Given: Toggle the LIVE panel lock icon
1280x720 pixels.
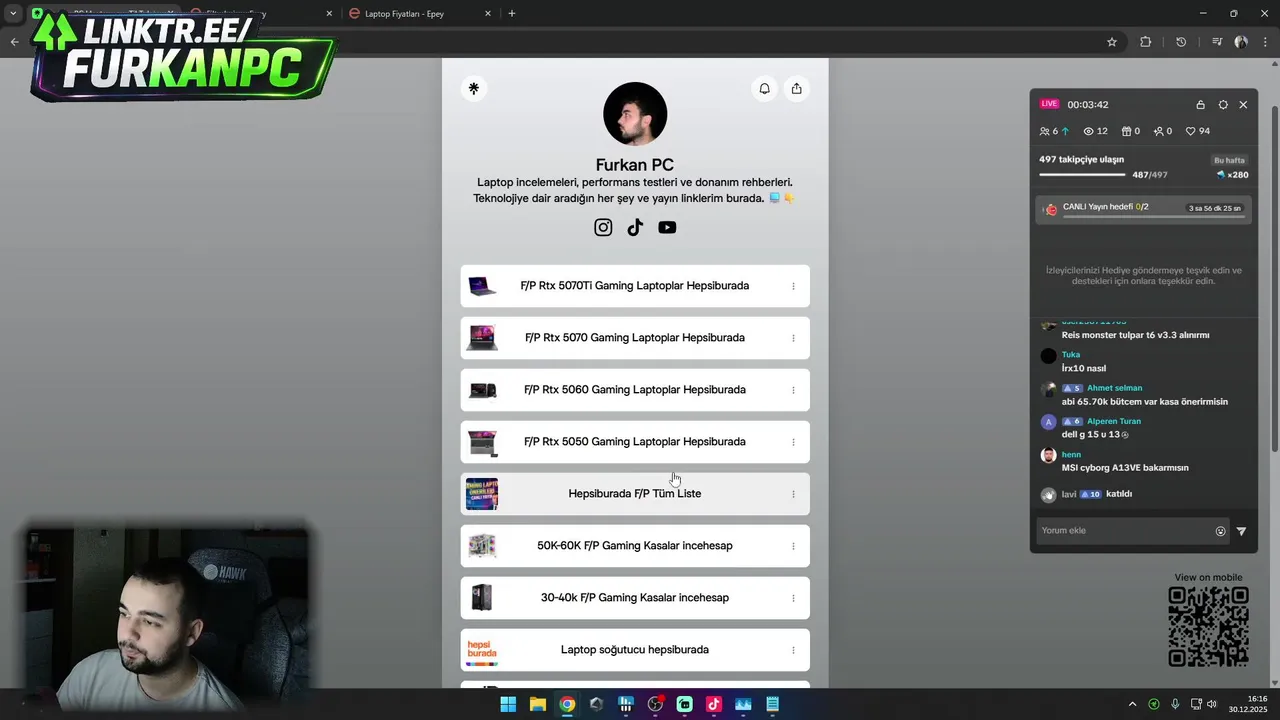Looking at the screenshot, I should click(x=1200, y=104).
